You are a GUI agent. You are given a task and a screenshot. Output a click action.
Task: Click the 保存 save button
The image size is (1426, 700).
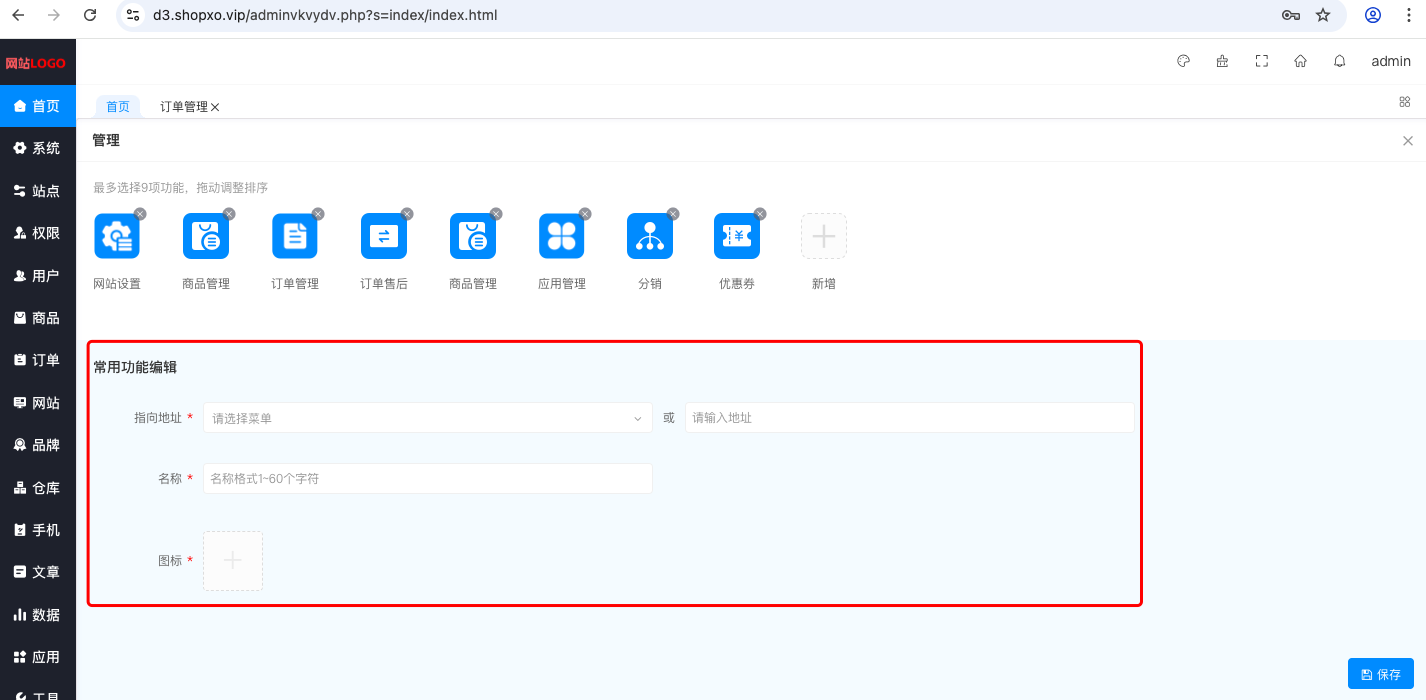click(x=1381, y=674)
